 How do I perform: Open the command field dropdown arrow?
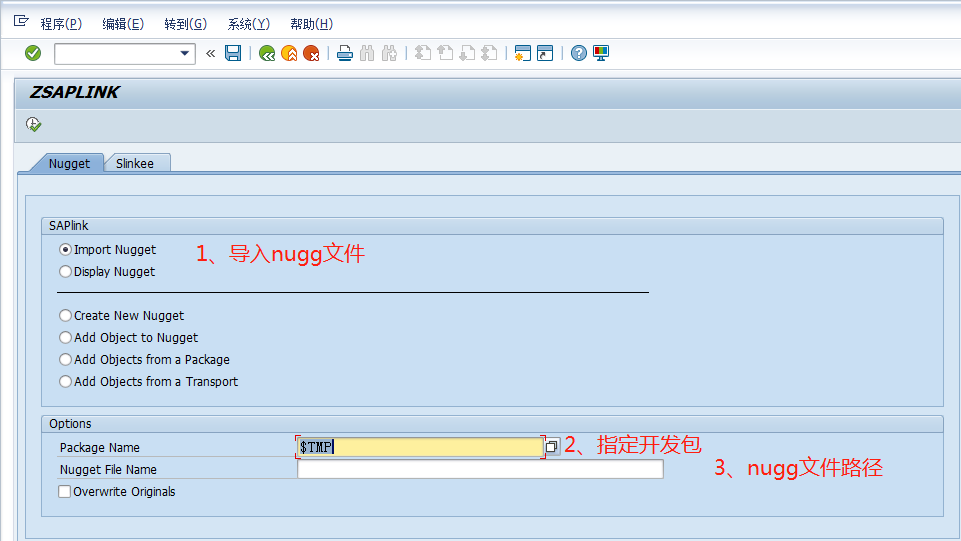pos(184,53)
